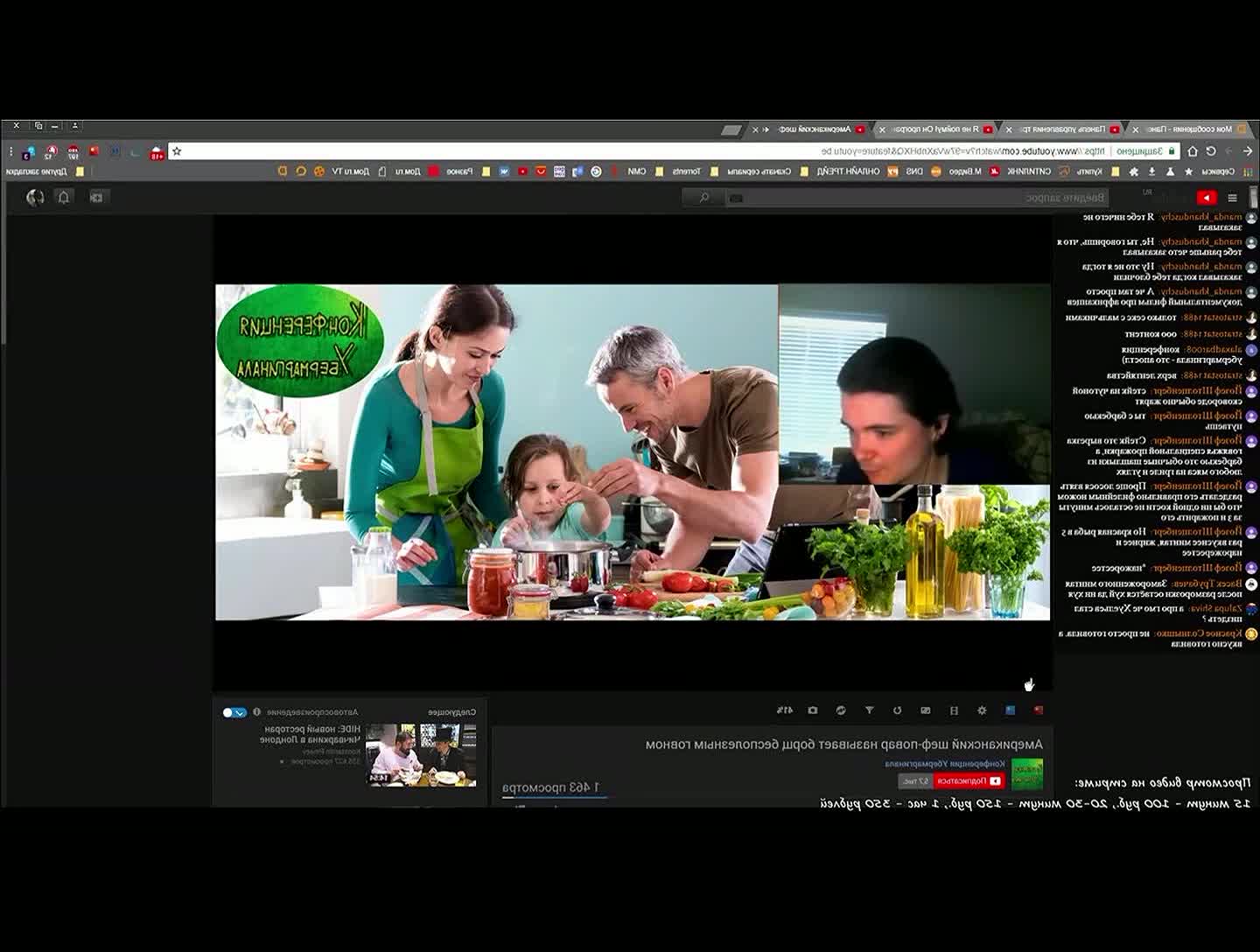1260x952 pixels.
Task: Close the Панель управления tab
Action: (1009, 129)
